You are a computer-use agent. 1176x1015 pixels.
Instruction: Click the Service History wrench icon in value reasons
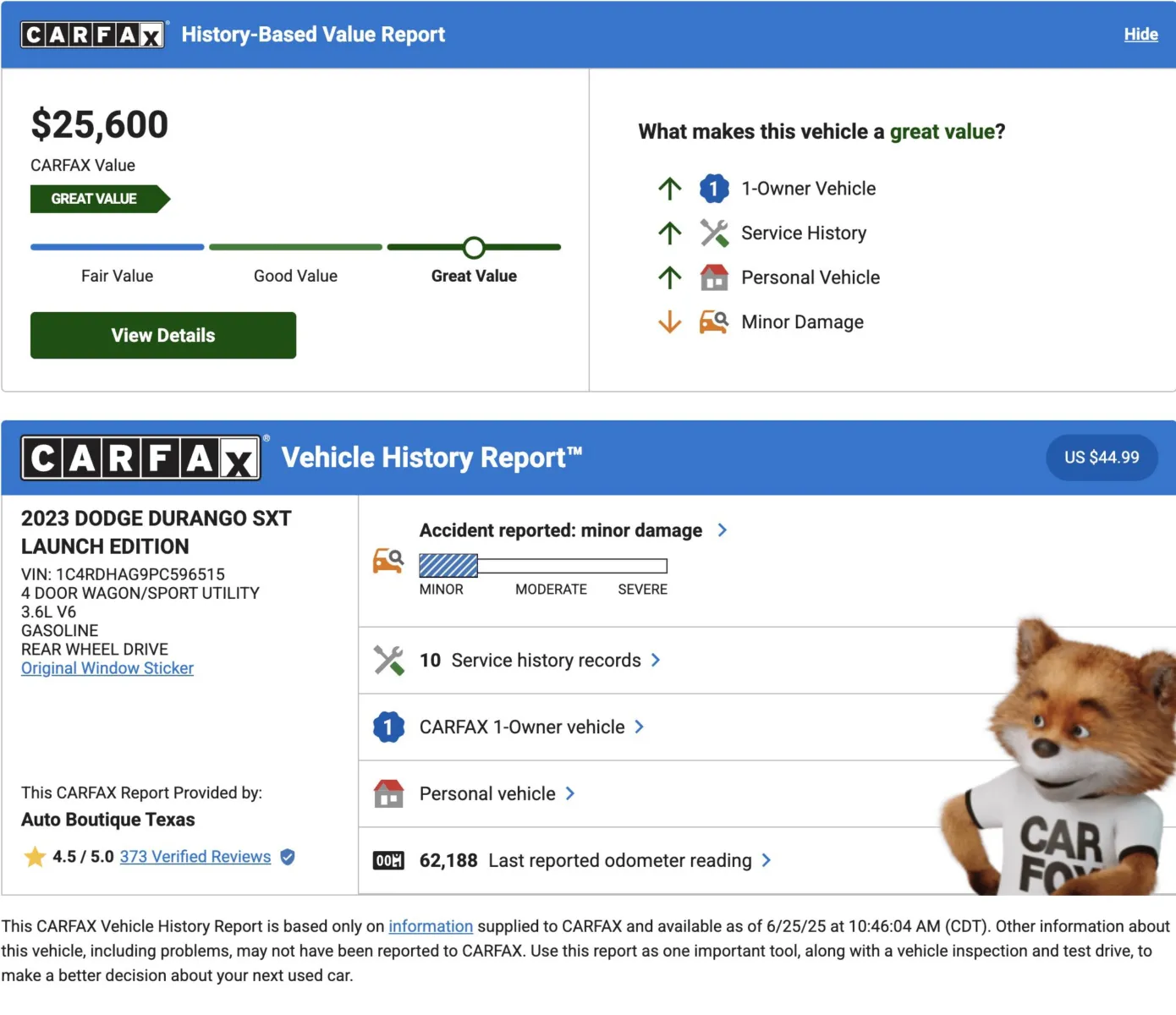pyautogui.click(x=714, y=233)
